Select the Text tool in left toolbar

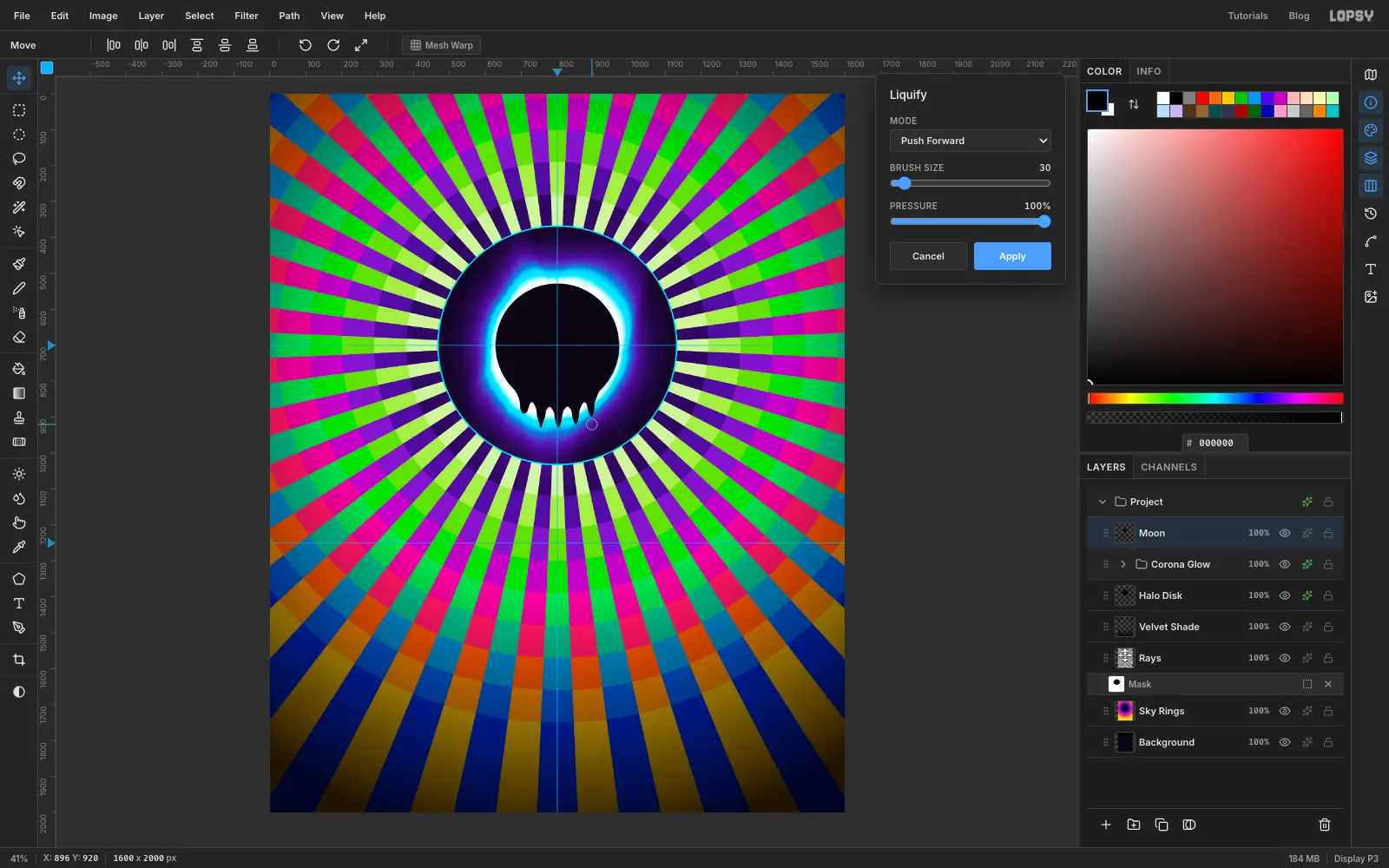point(19,603)
